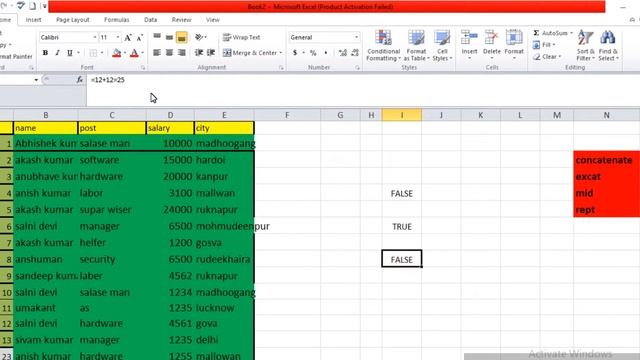This screenshot has height=360, width=640.
Task: Apply the red Font Color
Action: click(134, 53)
